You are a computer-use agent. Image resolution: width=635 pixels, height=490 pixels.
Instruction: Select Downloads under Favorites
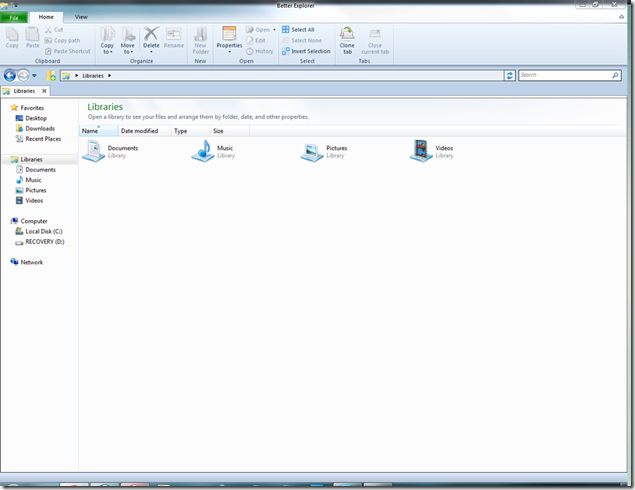[x=35, y=128]
